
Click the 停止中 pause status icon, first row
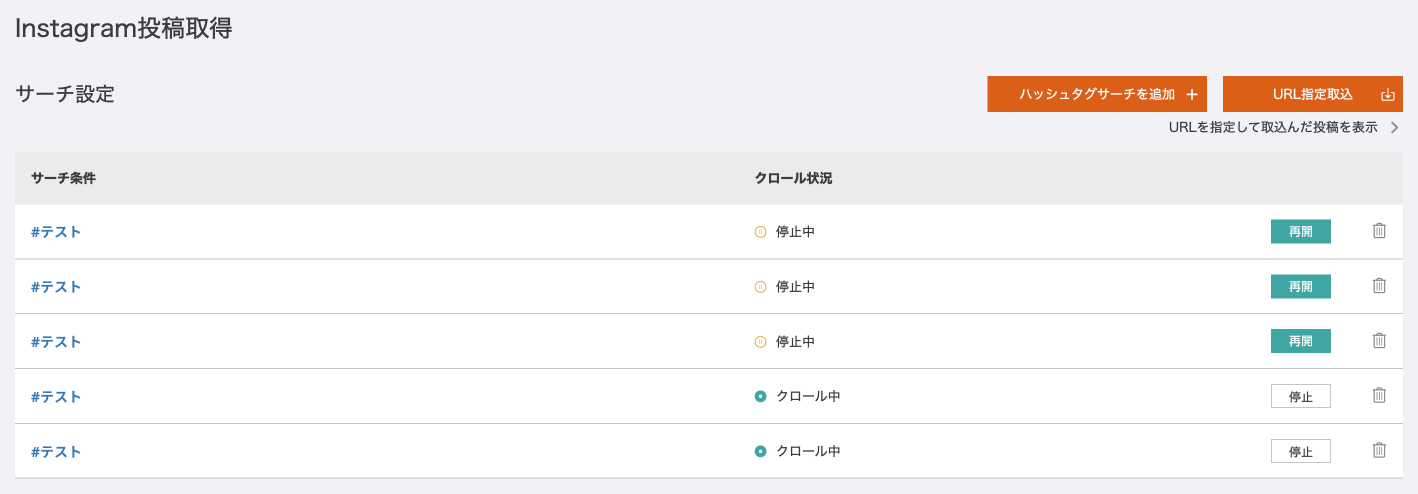[760, 232]
